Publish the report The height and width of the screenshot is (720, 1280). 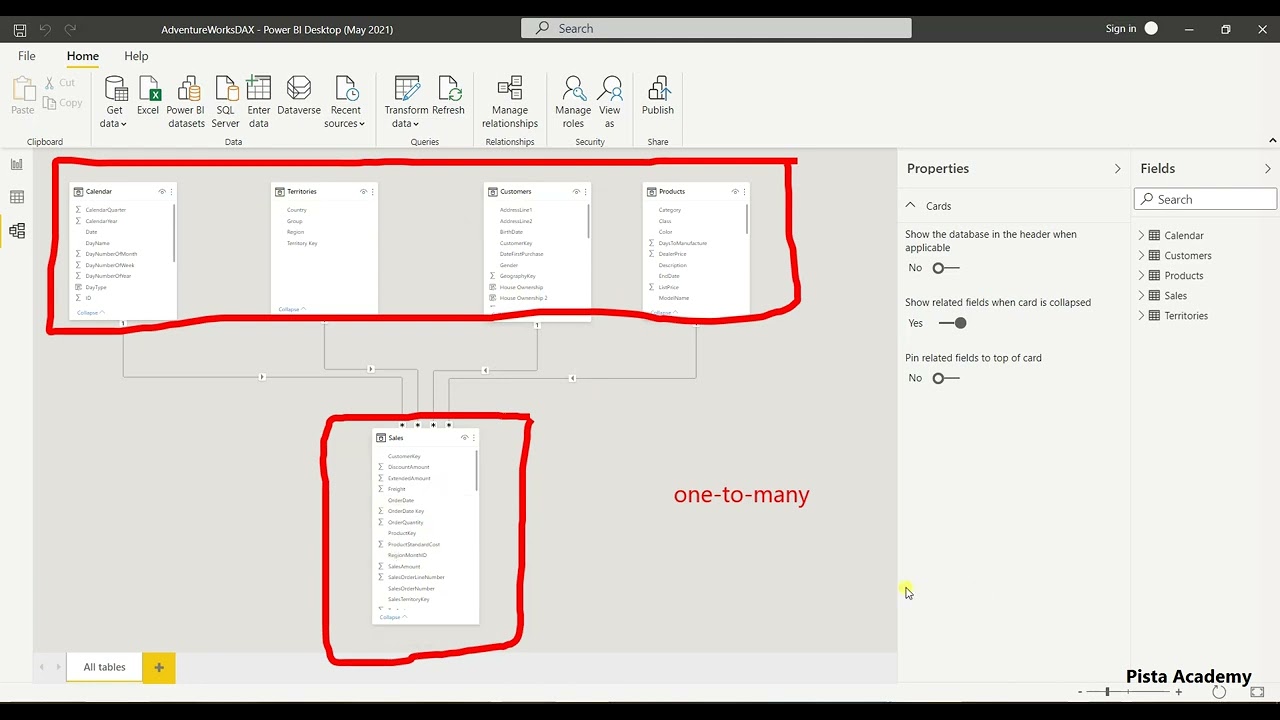pyautogui.click(x=658, y=96)
